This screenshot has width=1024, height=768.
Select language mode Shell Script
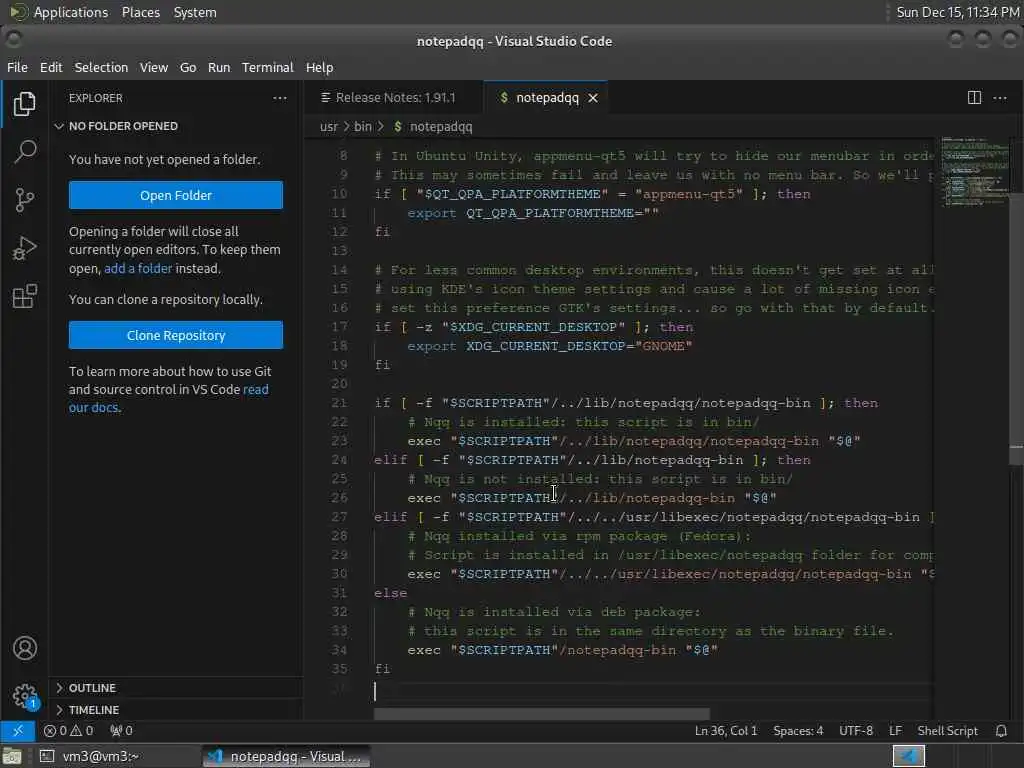tap(948, 731)
